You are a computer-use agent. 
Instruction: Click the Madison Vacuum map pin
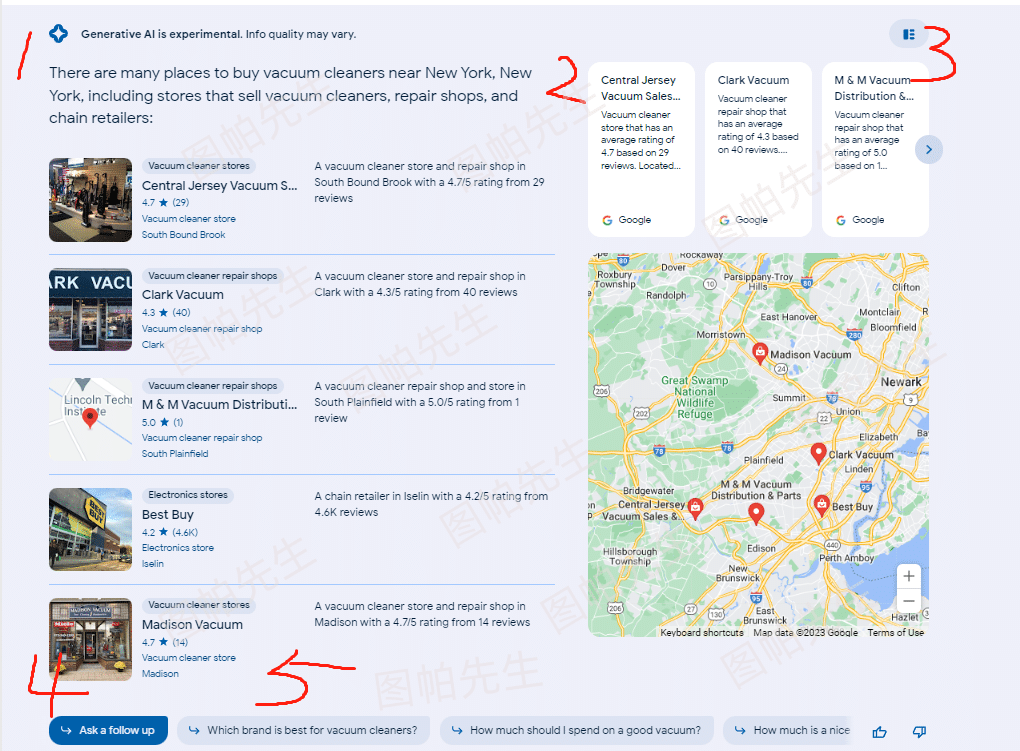(x=759, y=353)
